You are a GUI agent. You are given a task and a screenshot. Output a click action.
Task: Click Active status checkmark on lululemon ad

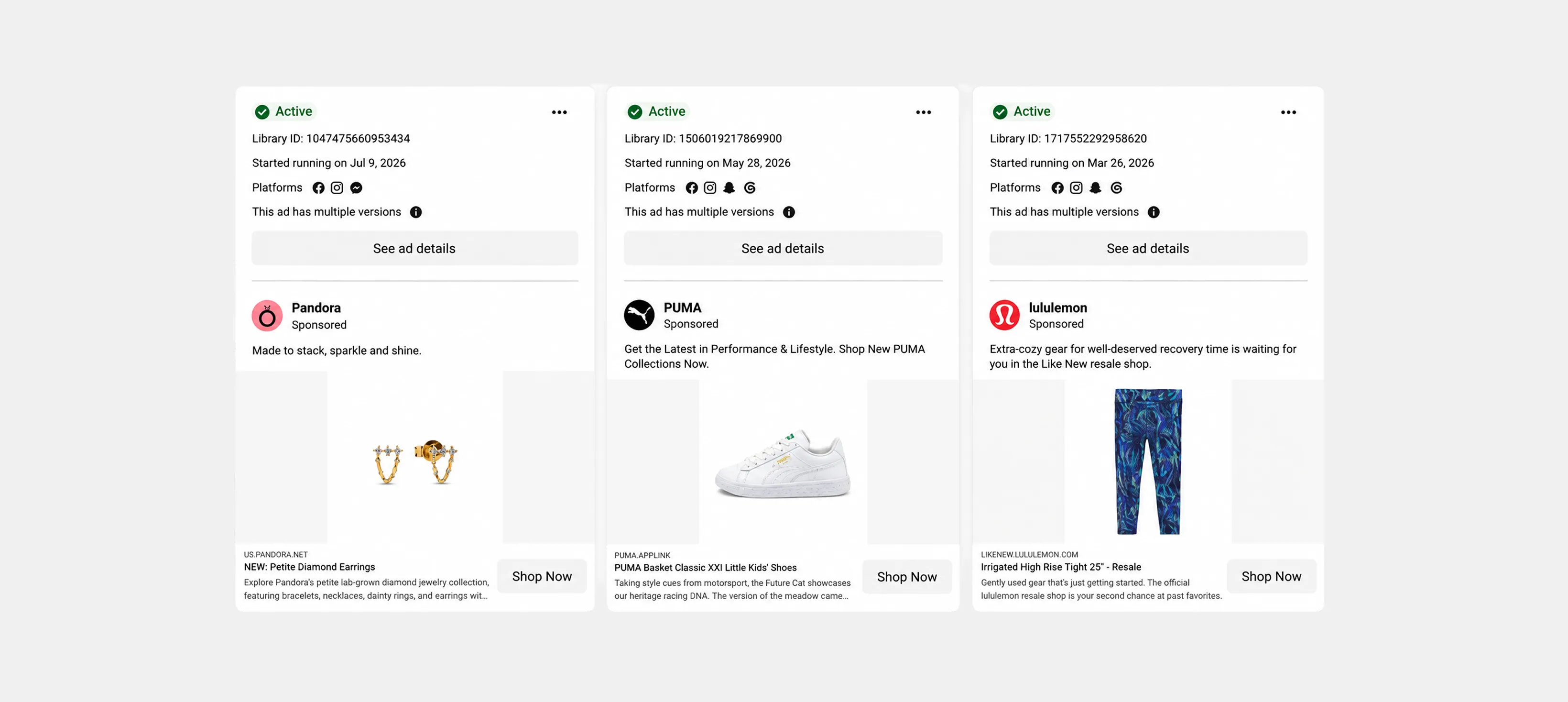[1000, 112]
